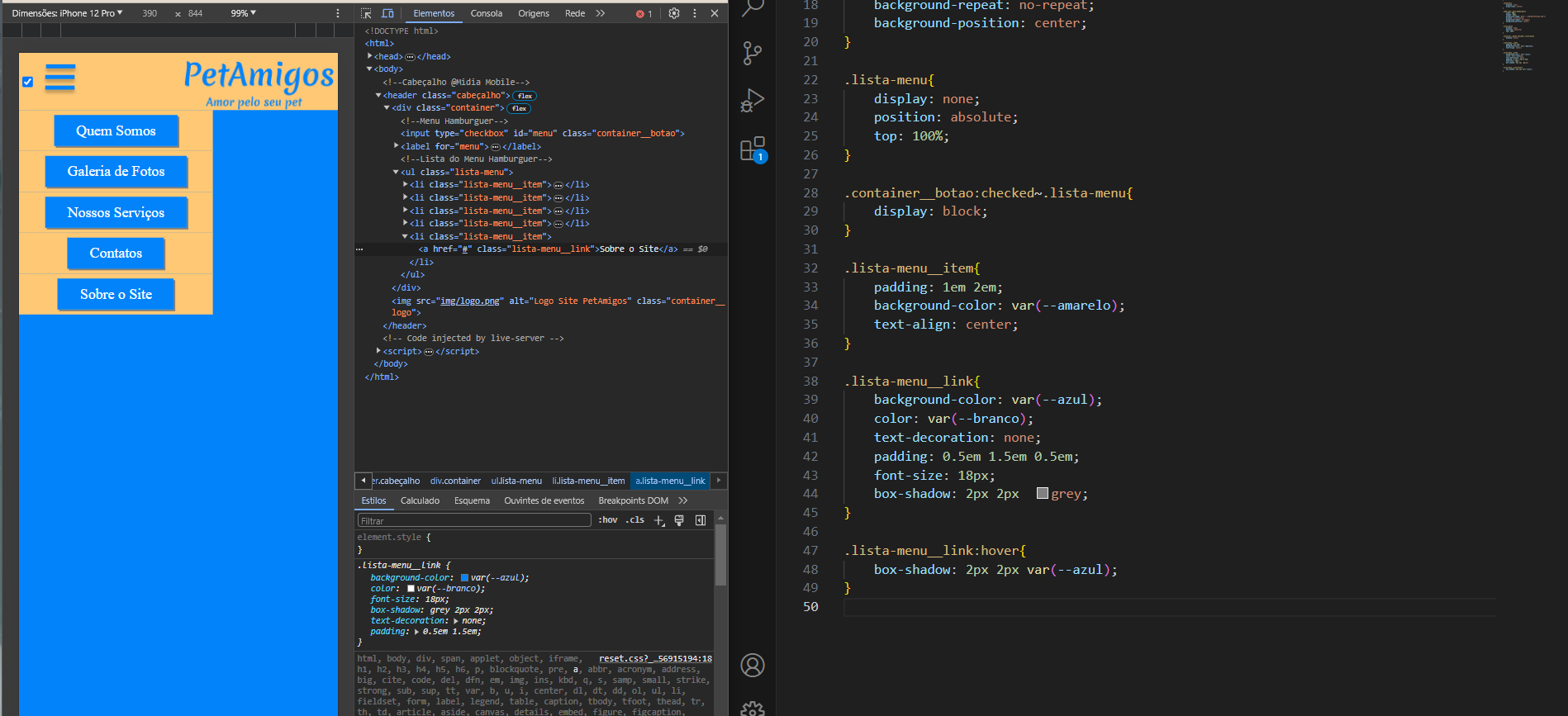Viewport: 1568px width, 716px height.
Task: Click the PetAmigos logo image
Action: tap(259, 83)
